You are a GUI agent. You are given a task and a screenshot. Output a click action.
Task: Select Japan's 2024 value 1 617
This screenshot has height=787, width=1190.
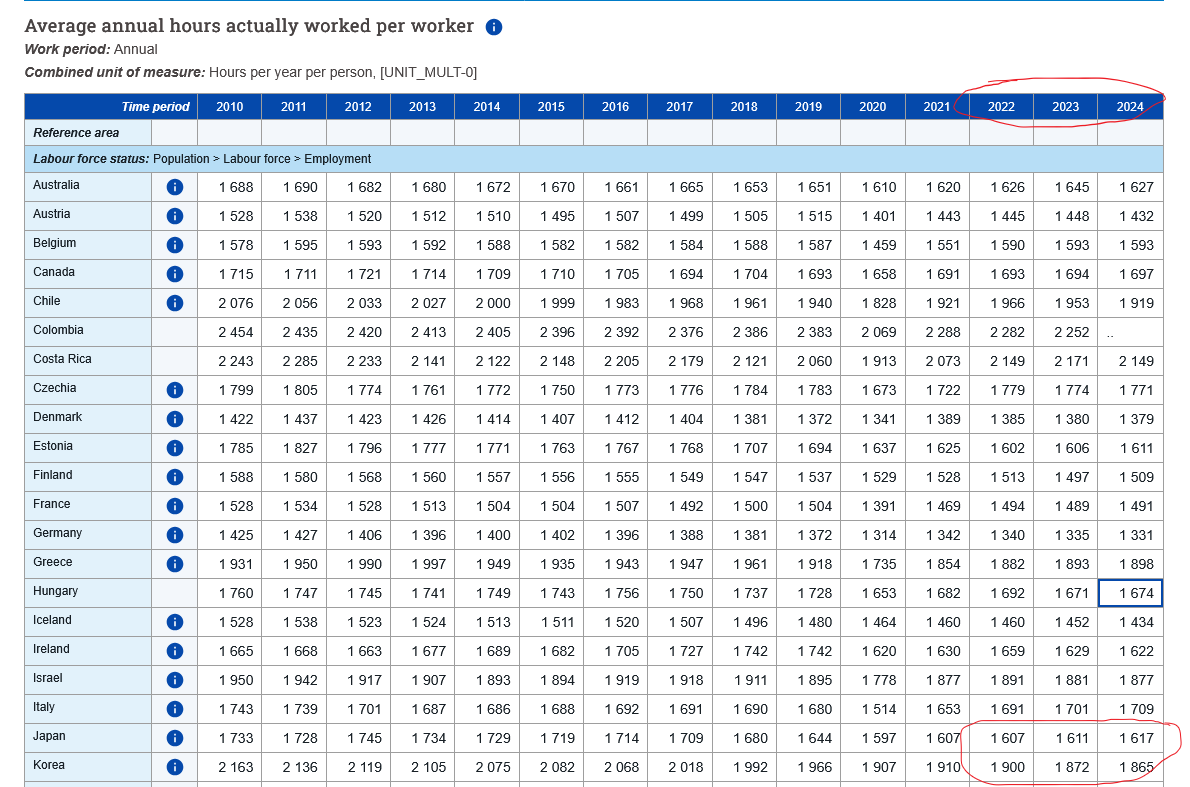pos(1130,738)
